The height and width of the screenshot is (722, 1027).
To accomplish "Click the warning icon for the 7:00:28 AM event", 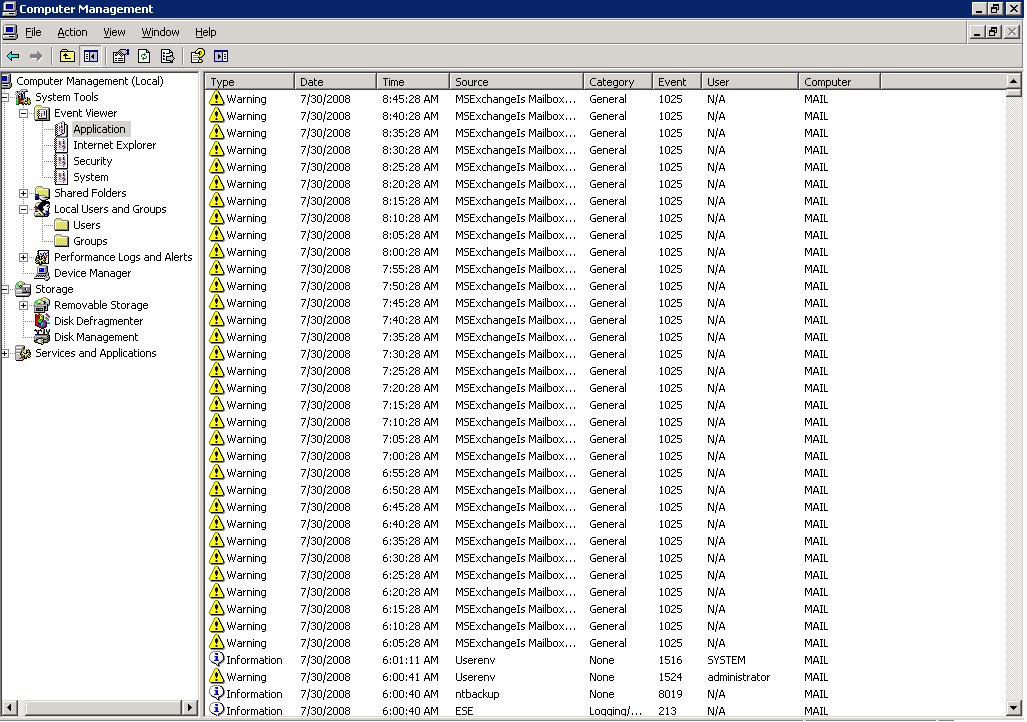I will tap(217, 456).
